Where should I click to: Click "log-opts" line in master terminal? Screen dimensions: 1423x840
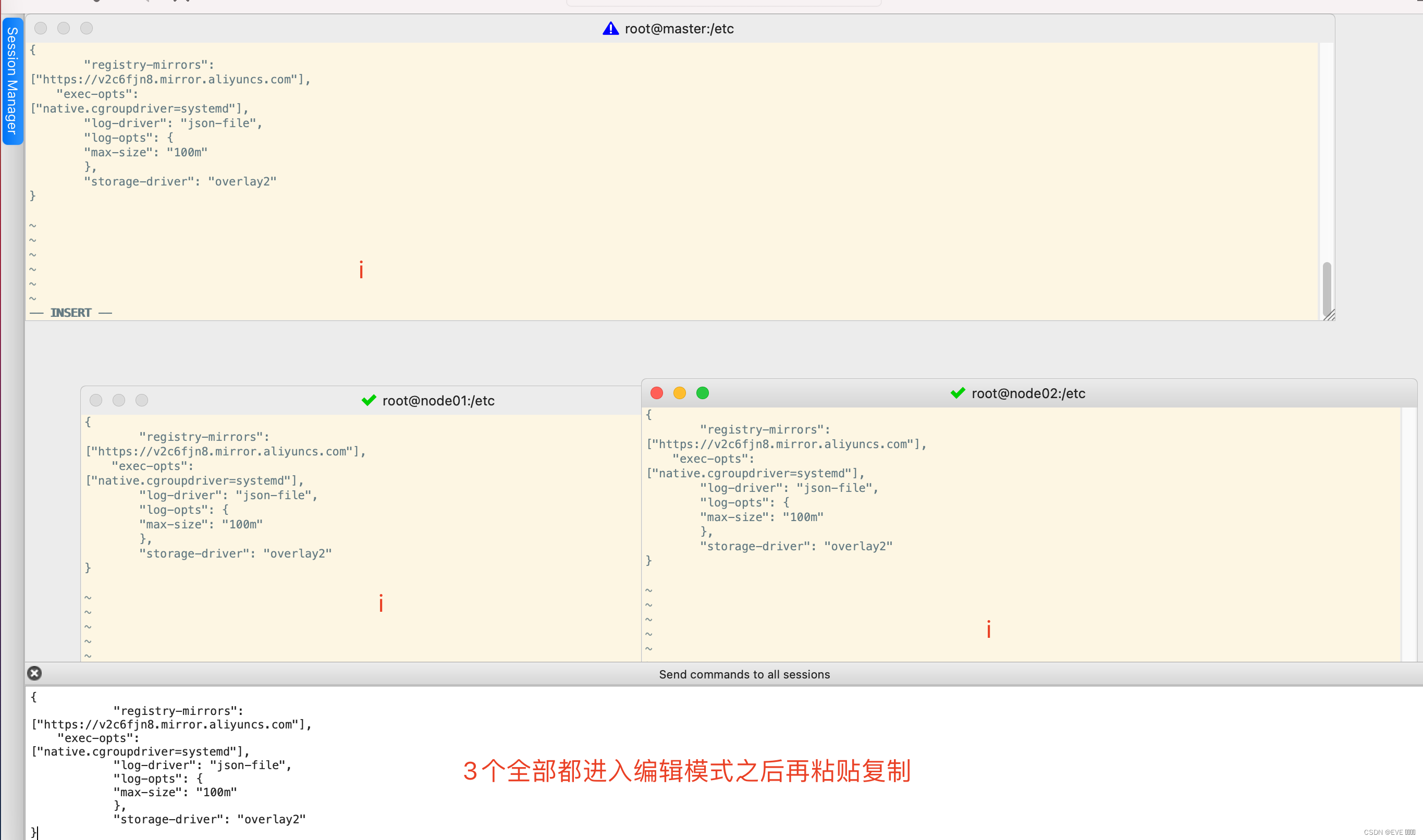[129, 138]
